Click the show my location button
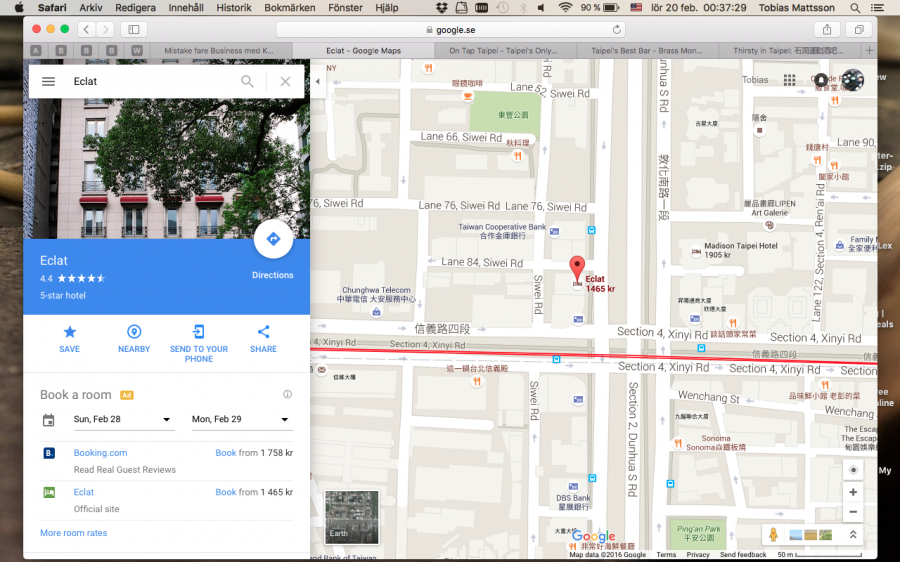900x562 pixels. point(852,470)
